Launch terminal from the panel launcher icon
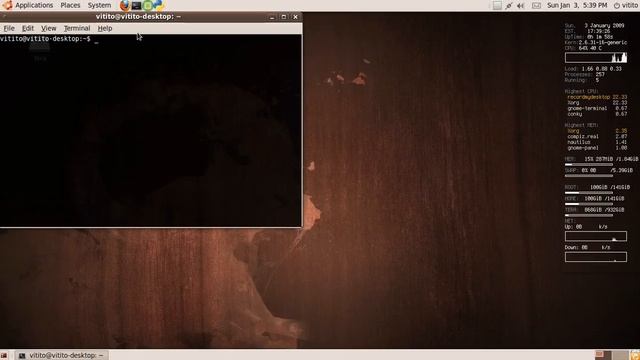640x360 pixels. click(x=136, y=5)
